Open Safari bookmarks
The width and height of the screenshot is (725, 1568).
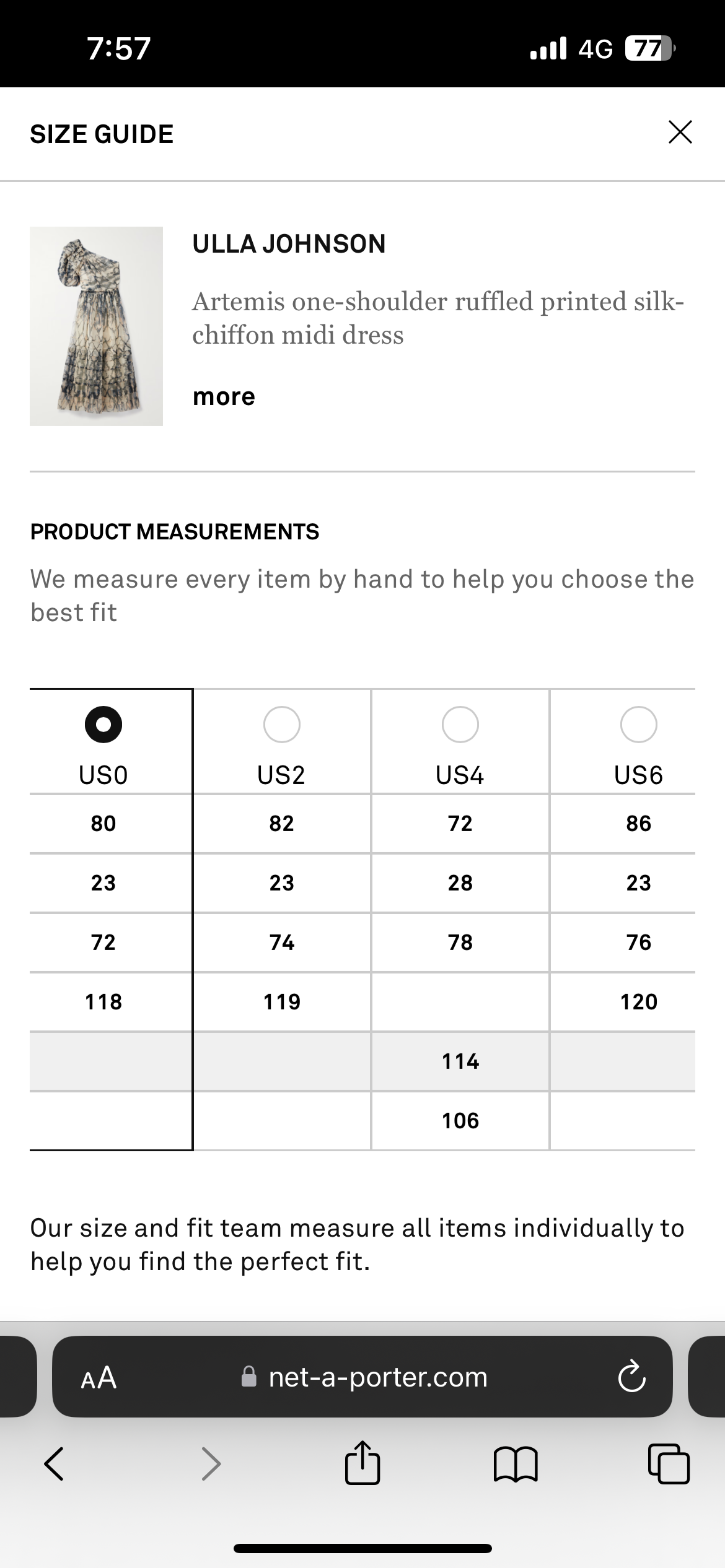point(516,1464)
